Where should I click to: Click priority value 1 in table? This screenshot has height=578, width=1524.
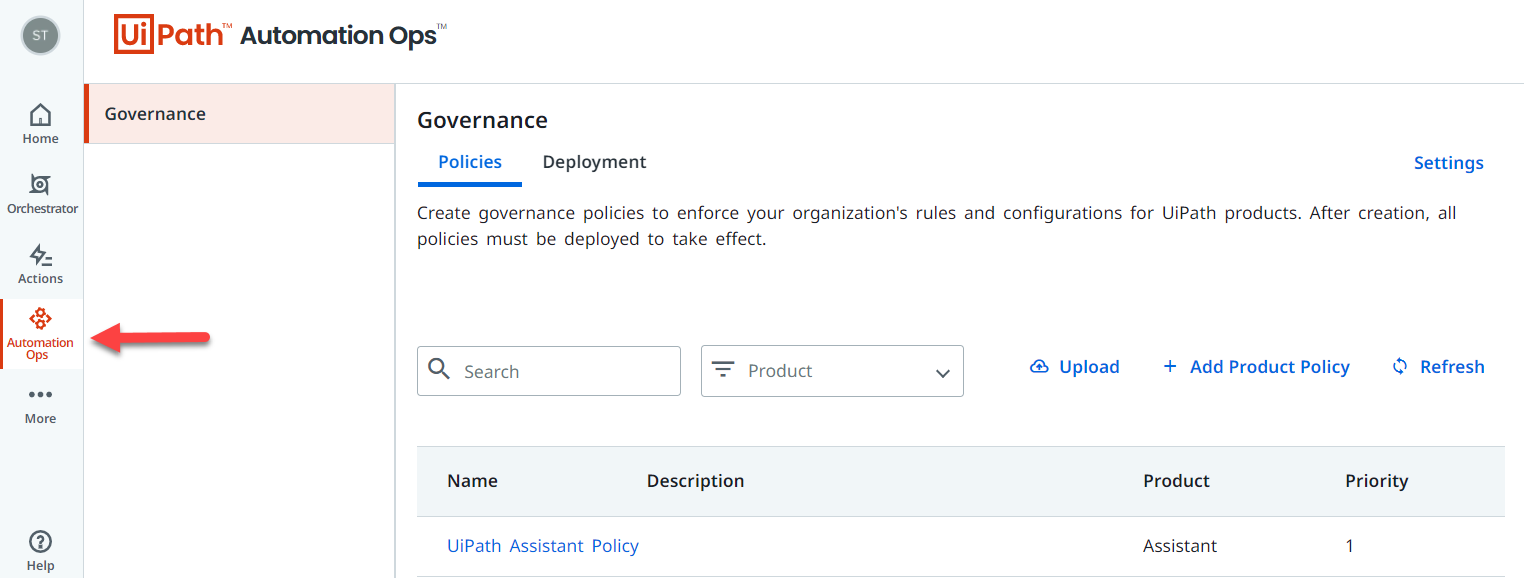click(1350, 546)
